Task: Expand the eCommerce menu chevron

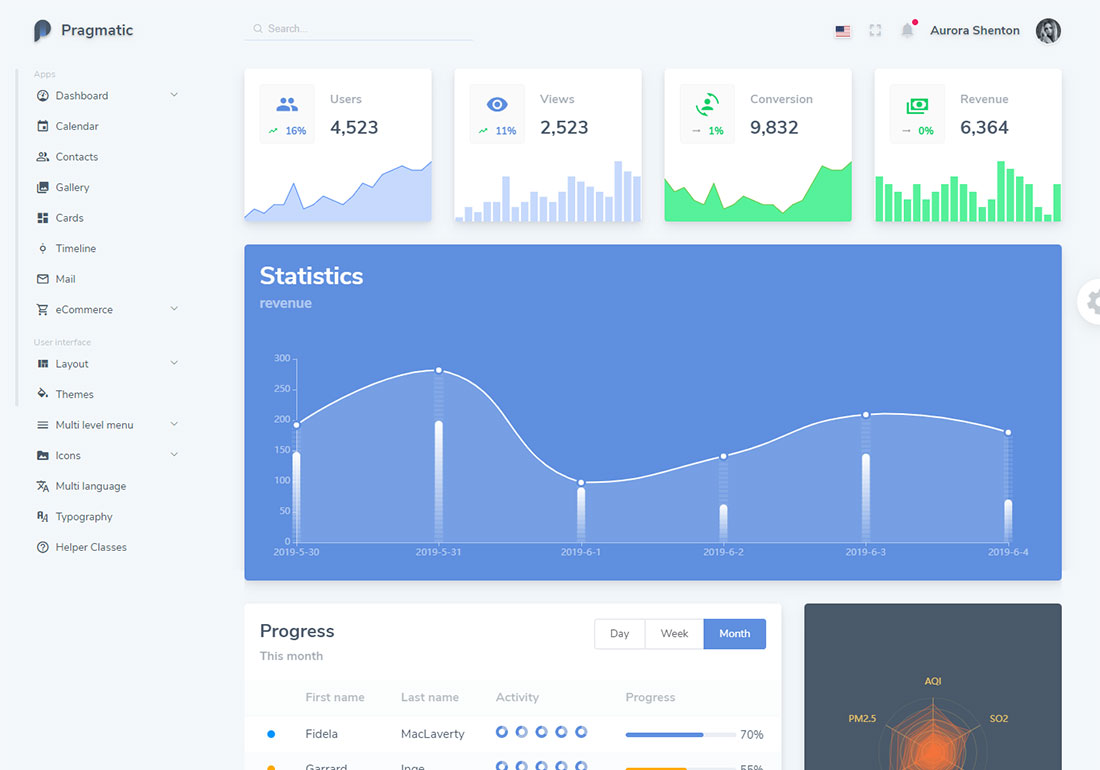Action: coord(174,309)
